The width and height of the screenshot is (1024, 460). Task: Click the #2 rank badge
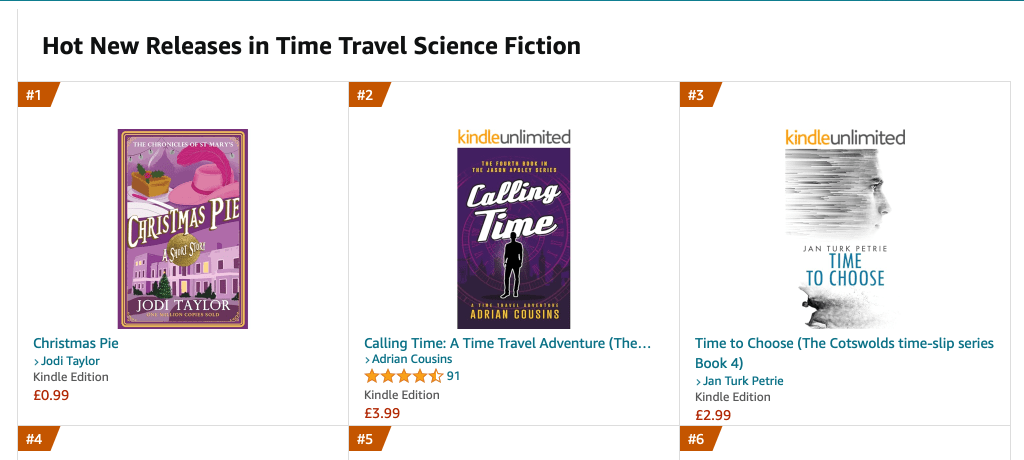point(367,95)
